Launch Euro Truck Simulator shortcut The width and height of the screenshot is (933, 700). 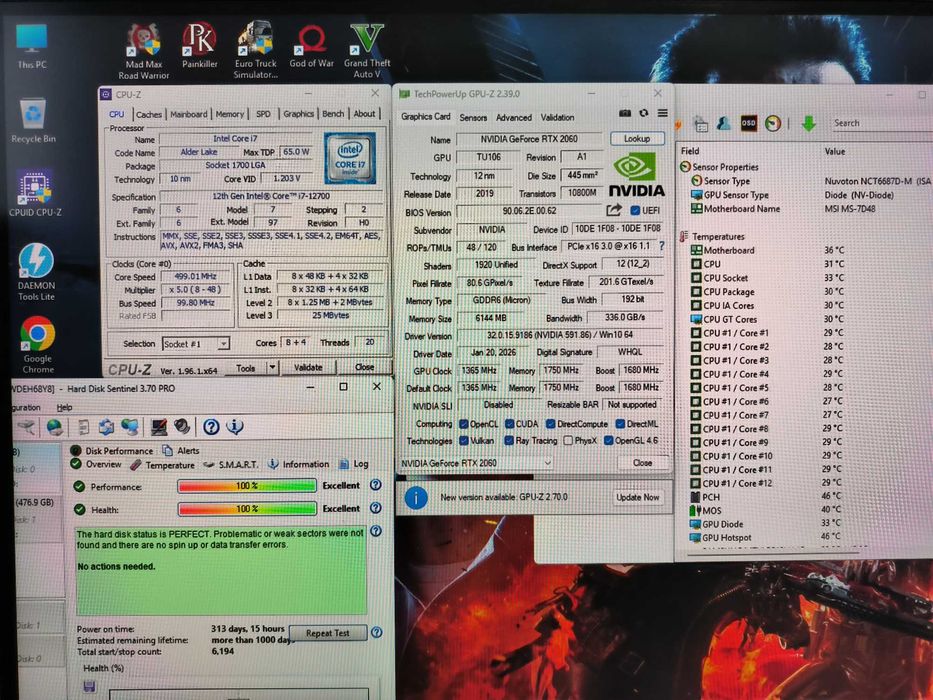click(x=255, y=51)
